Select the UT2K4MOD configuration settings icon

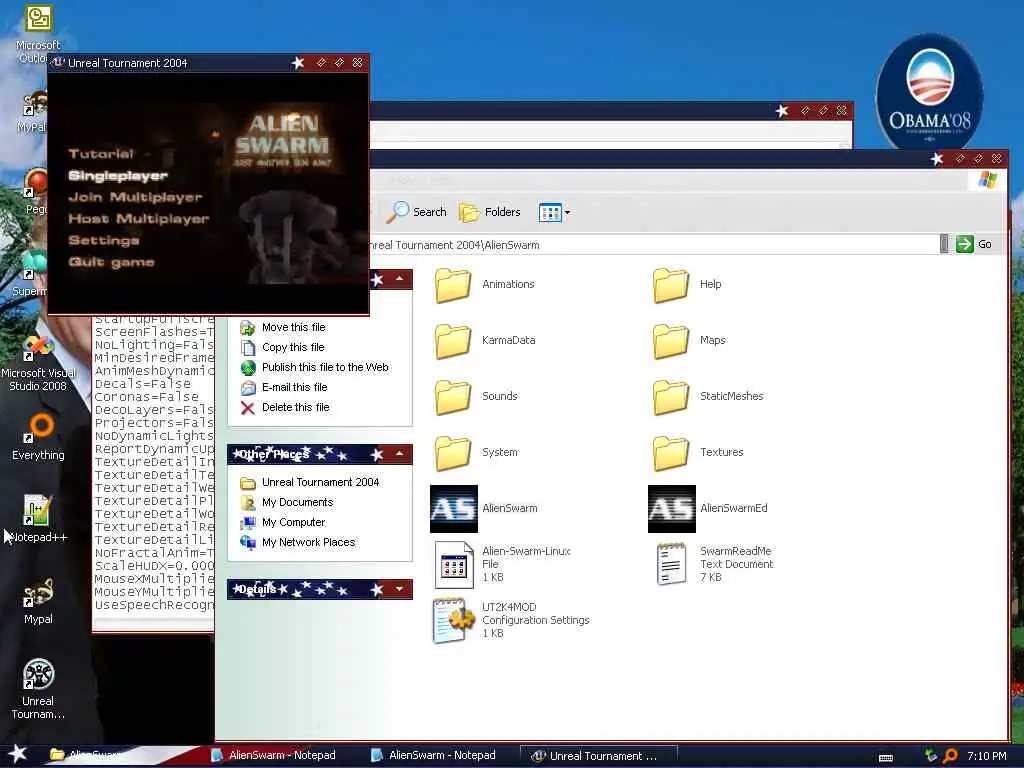[x=454, y=620]
